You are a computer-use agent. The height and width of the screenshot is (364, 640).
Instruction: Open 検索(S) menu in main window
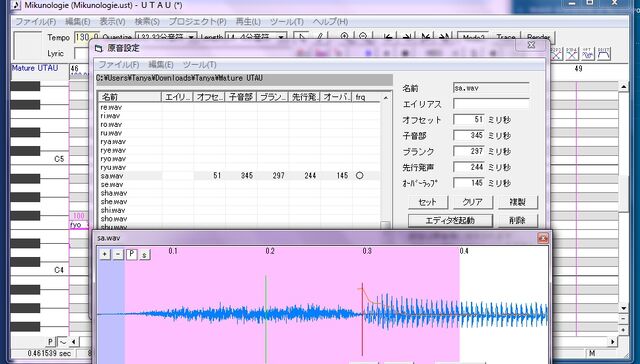tap(147, 22)
